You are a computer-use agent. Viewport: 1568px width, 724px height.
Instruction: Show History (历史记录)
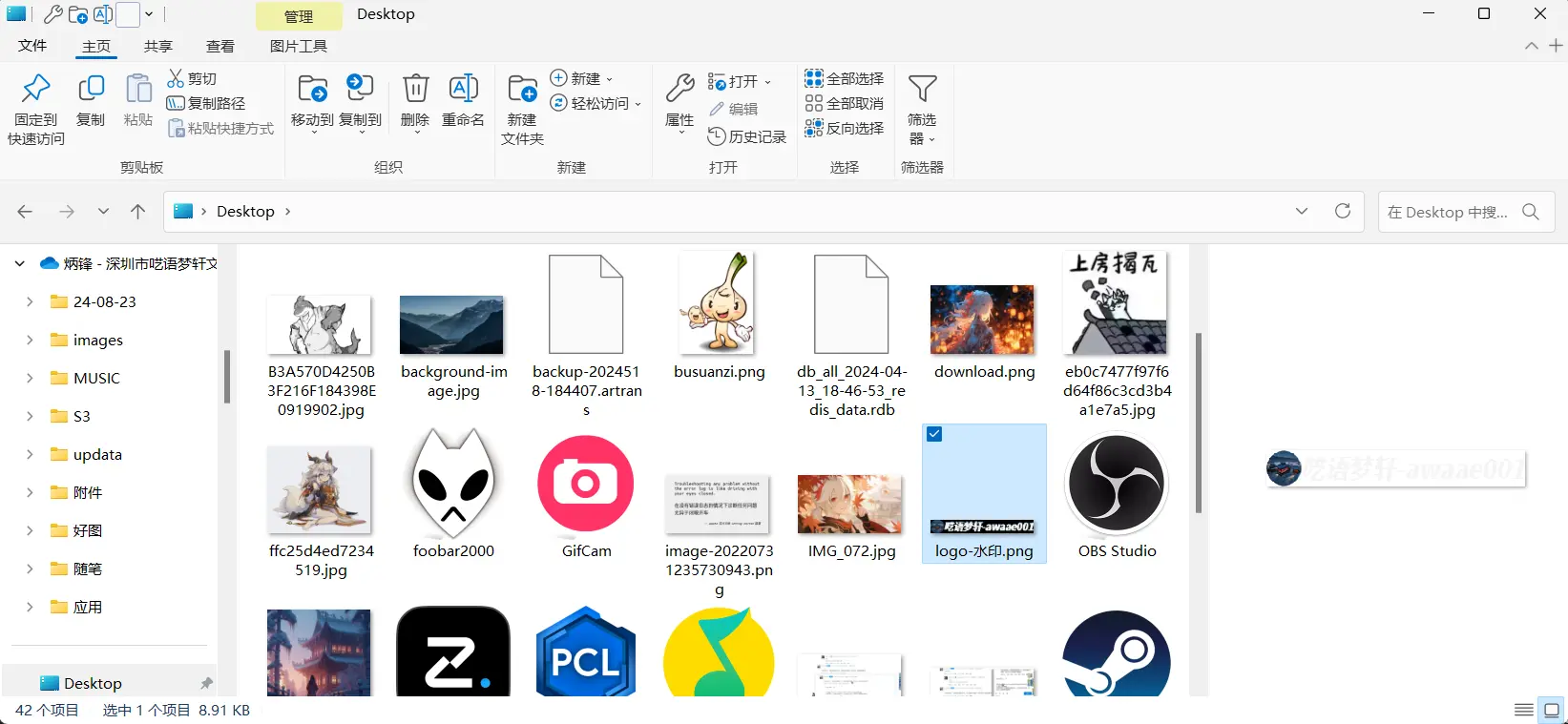tap(747, 136)
